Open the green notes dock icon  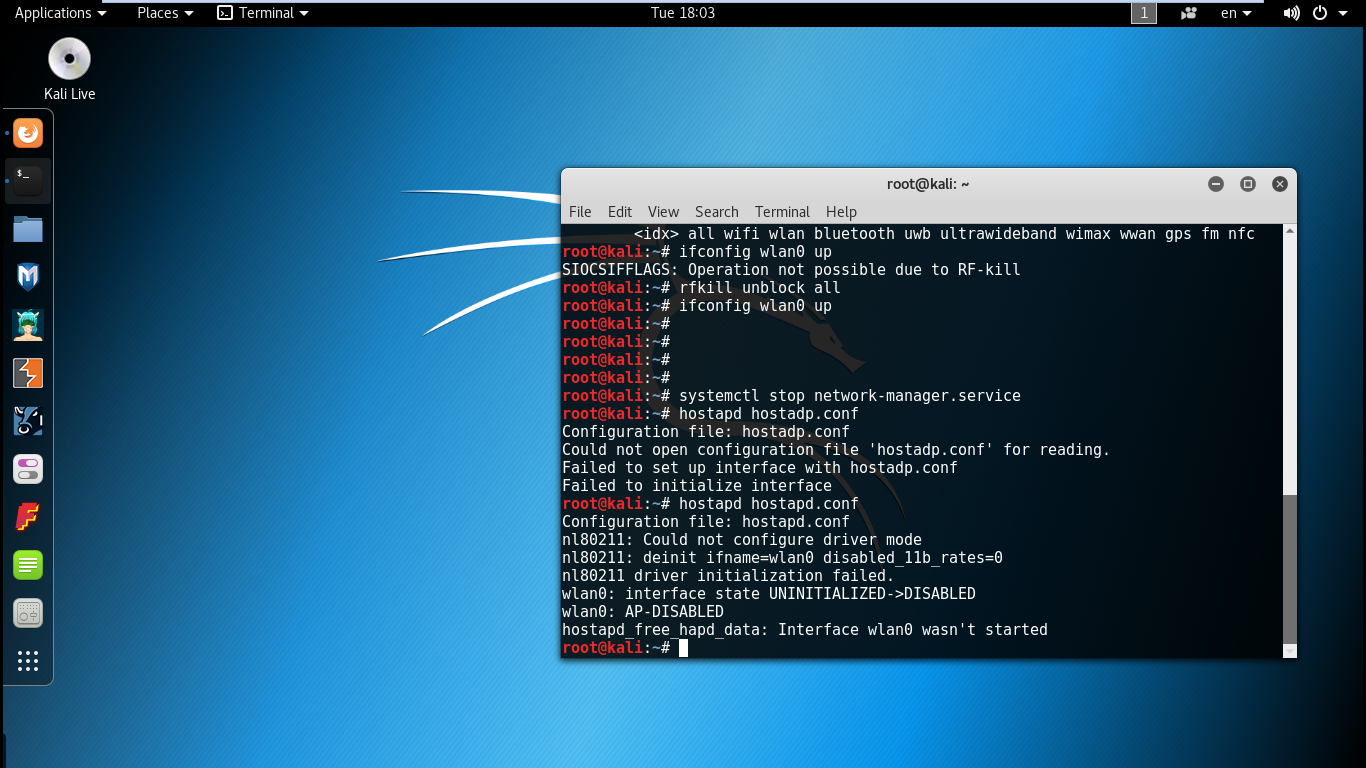(x=28, y=565)
